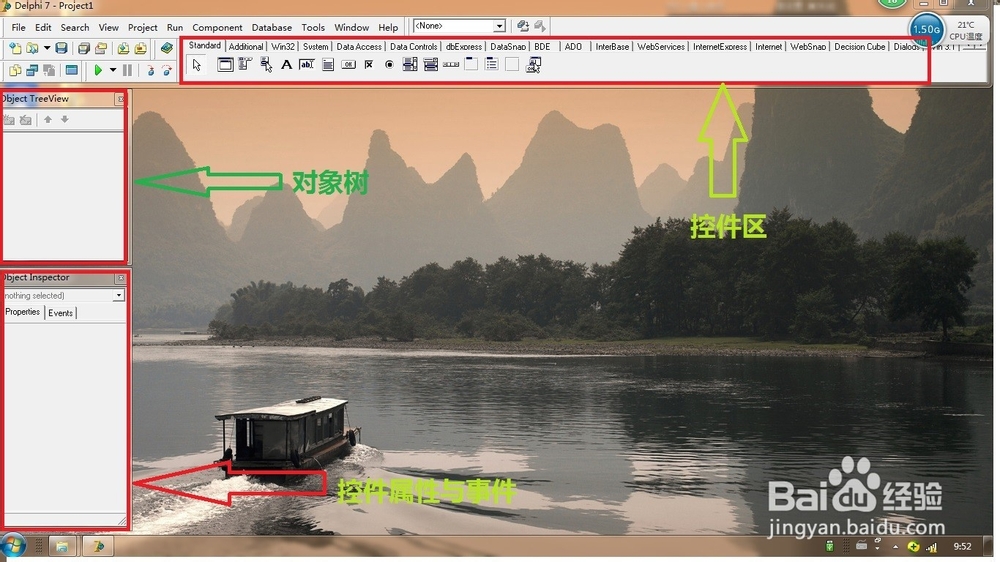Open the Component menu

click(217, 27)
